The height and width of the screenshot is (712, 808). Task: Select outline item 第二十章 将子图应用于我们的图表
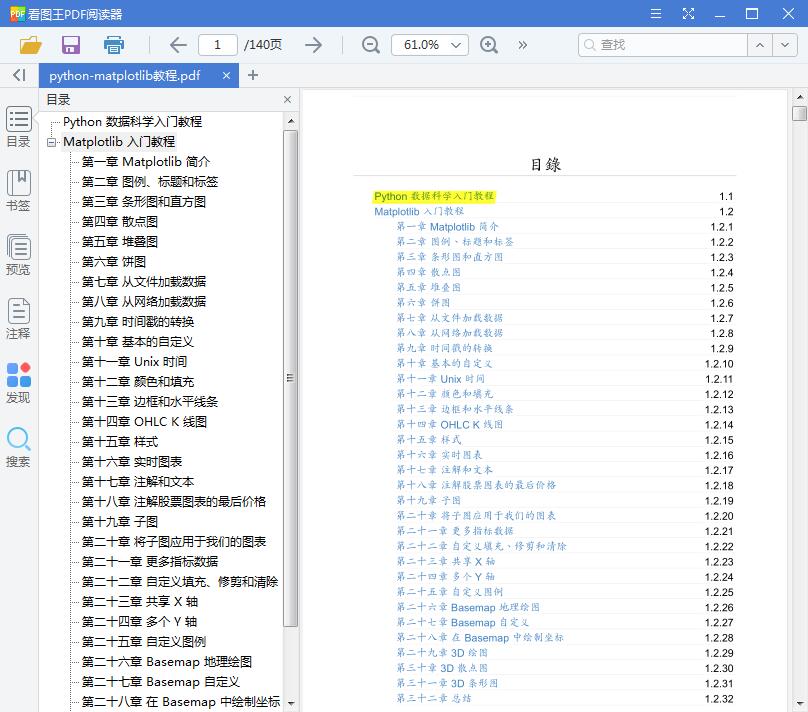tap(174, 542)
